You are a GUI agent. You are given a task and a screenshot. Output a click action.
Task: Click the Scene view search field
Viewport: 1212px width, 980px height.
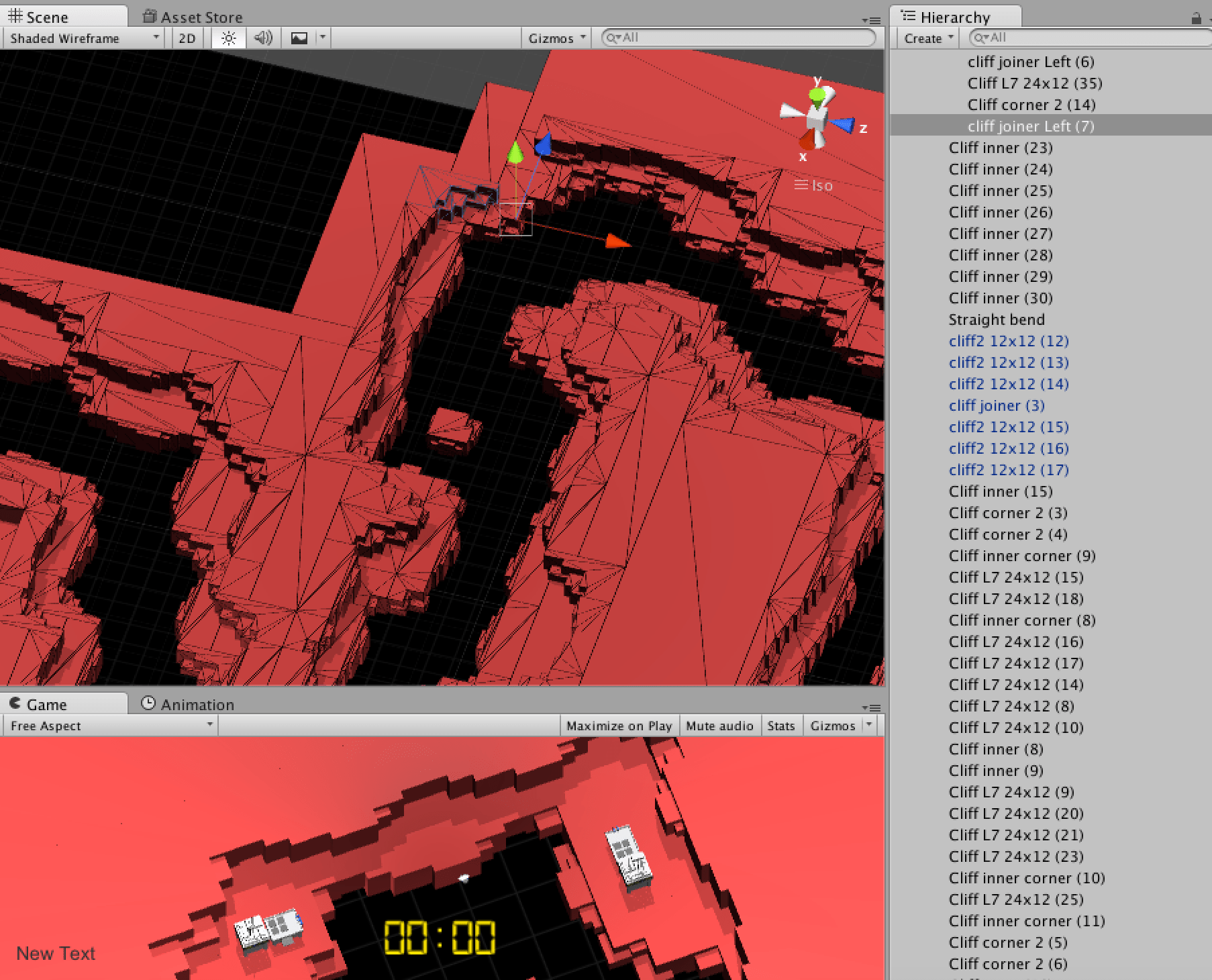point(738,38)
